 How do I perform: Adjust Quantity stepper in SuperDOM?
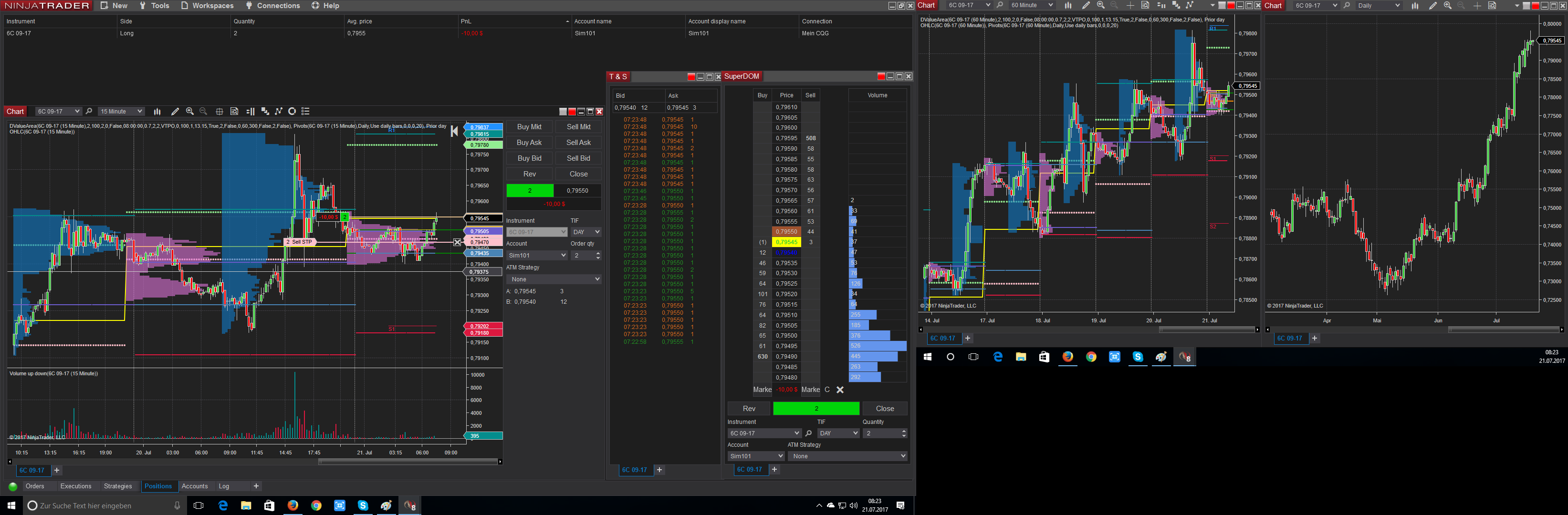click(903, 433)
